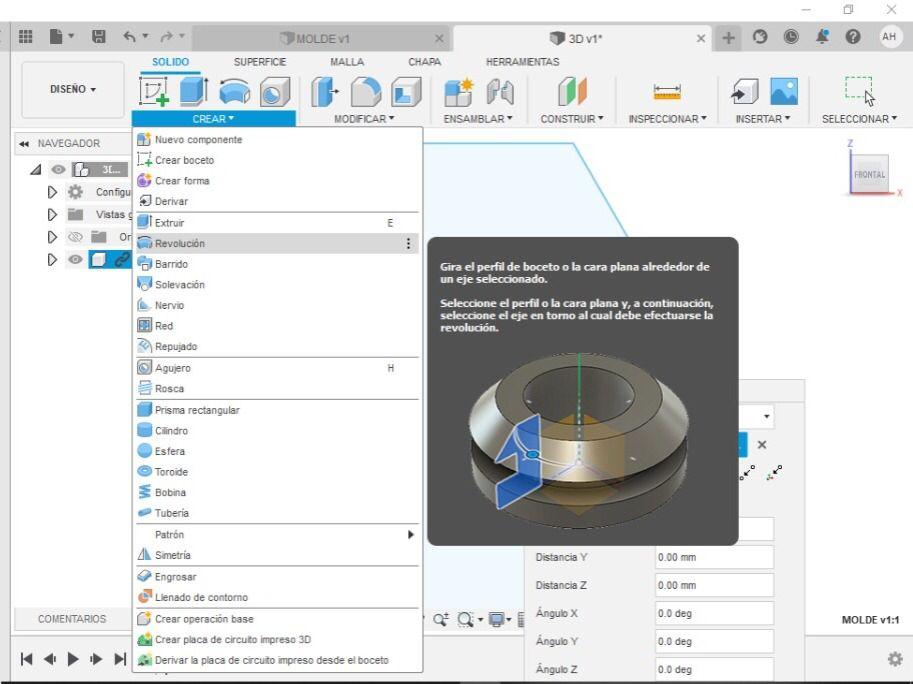Open the DISEÑO workspace dropdown
Viewport: 913px width, 684px height.
click(x=73, y=89)
